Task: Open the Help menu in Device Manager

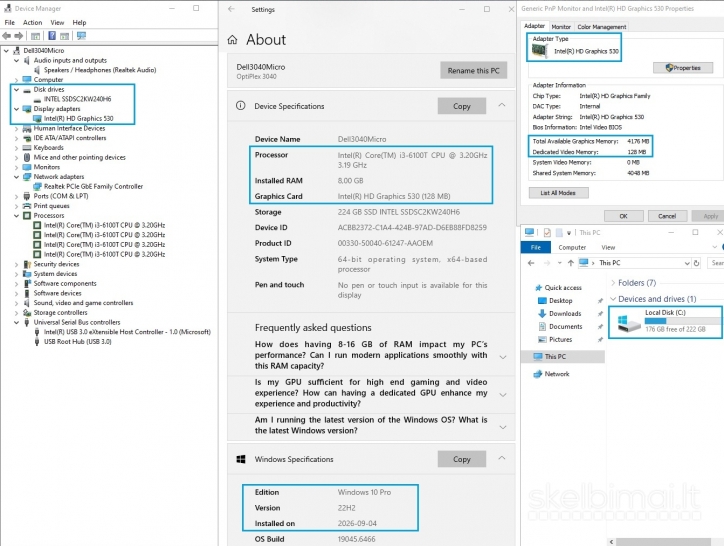Action: coord(79,22)
